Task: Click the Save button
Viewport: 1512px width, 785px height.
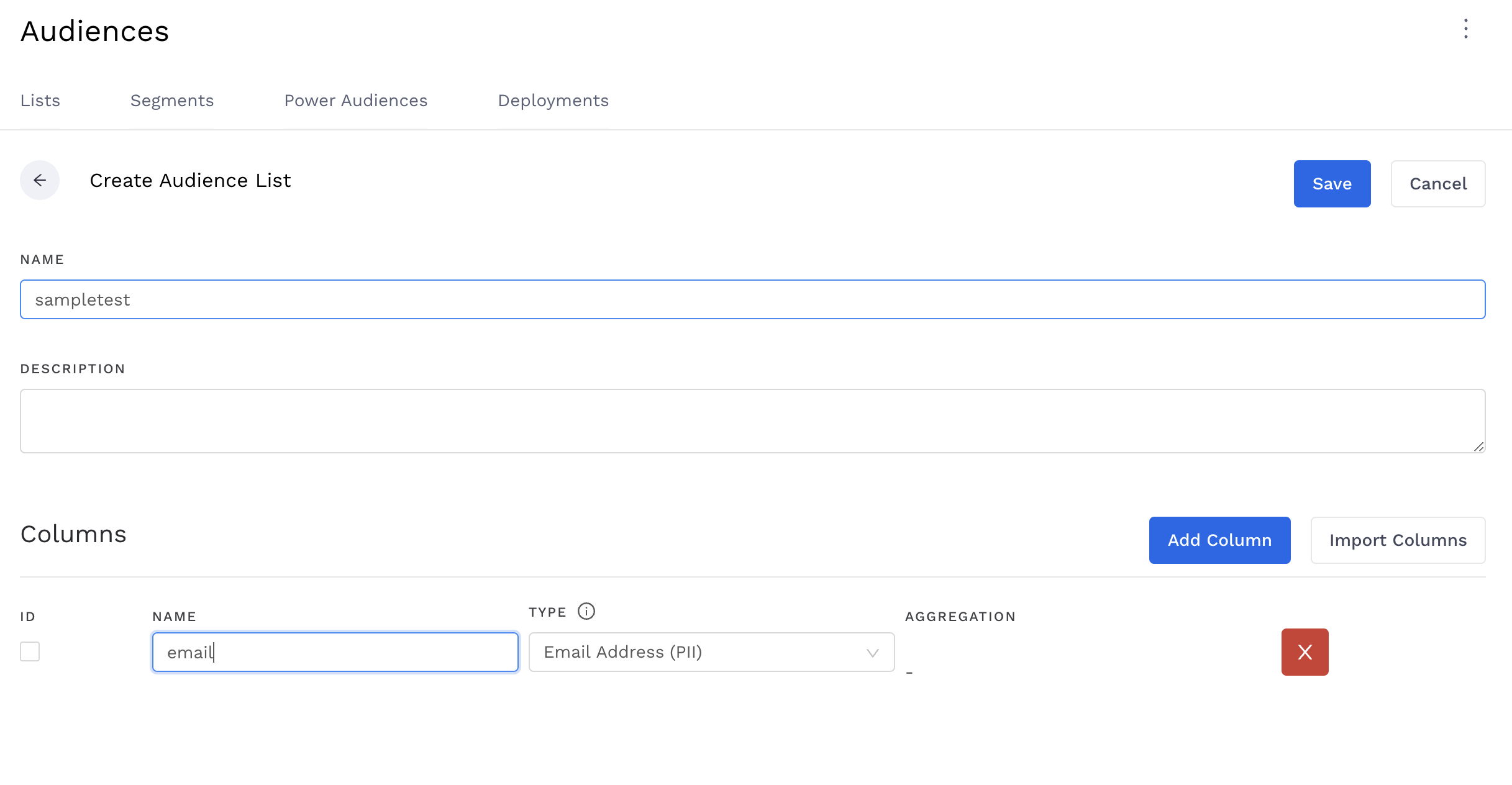Action: 1332,184
